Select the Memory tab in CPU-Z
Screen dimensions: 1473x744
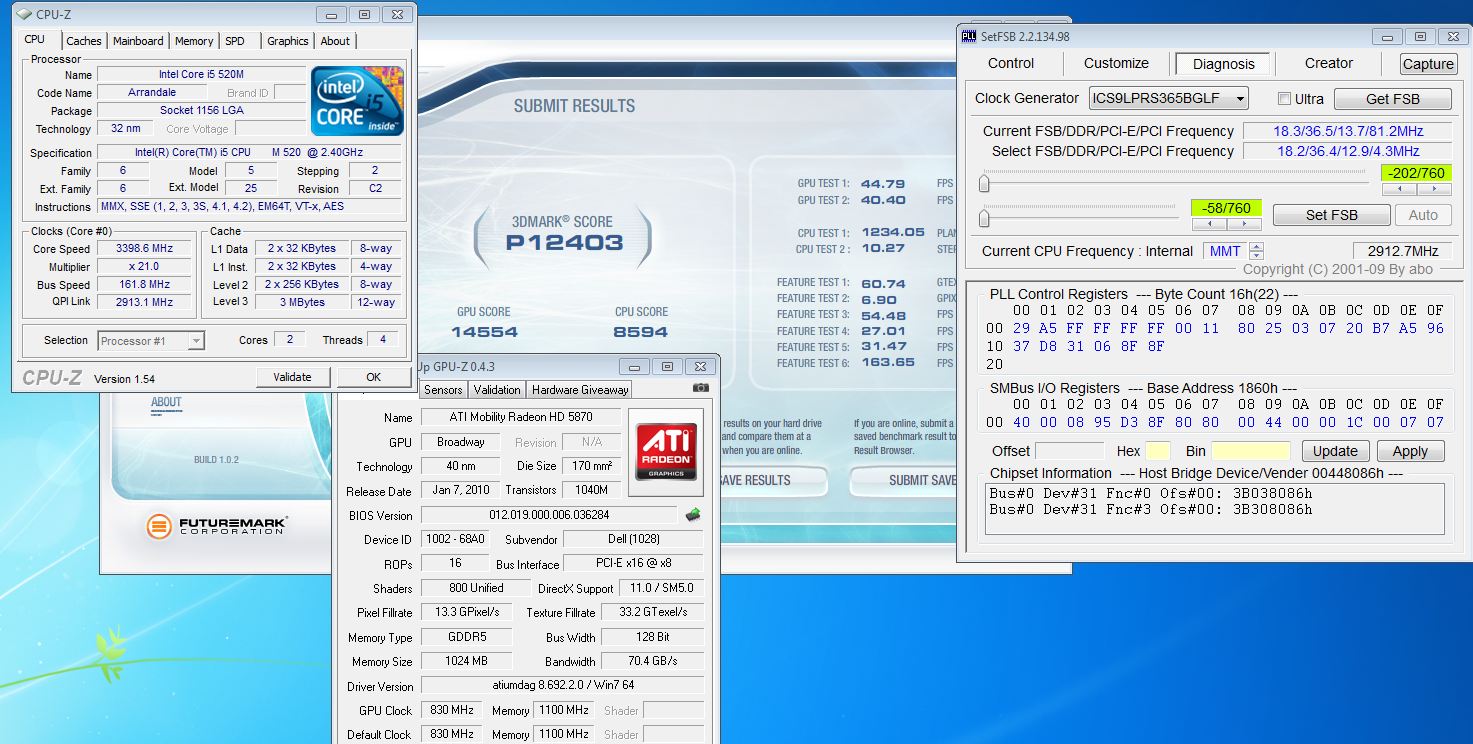(x=194, y=41)
